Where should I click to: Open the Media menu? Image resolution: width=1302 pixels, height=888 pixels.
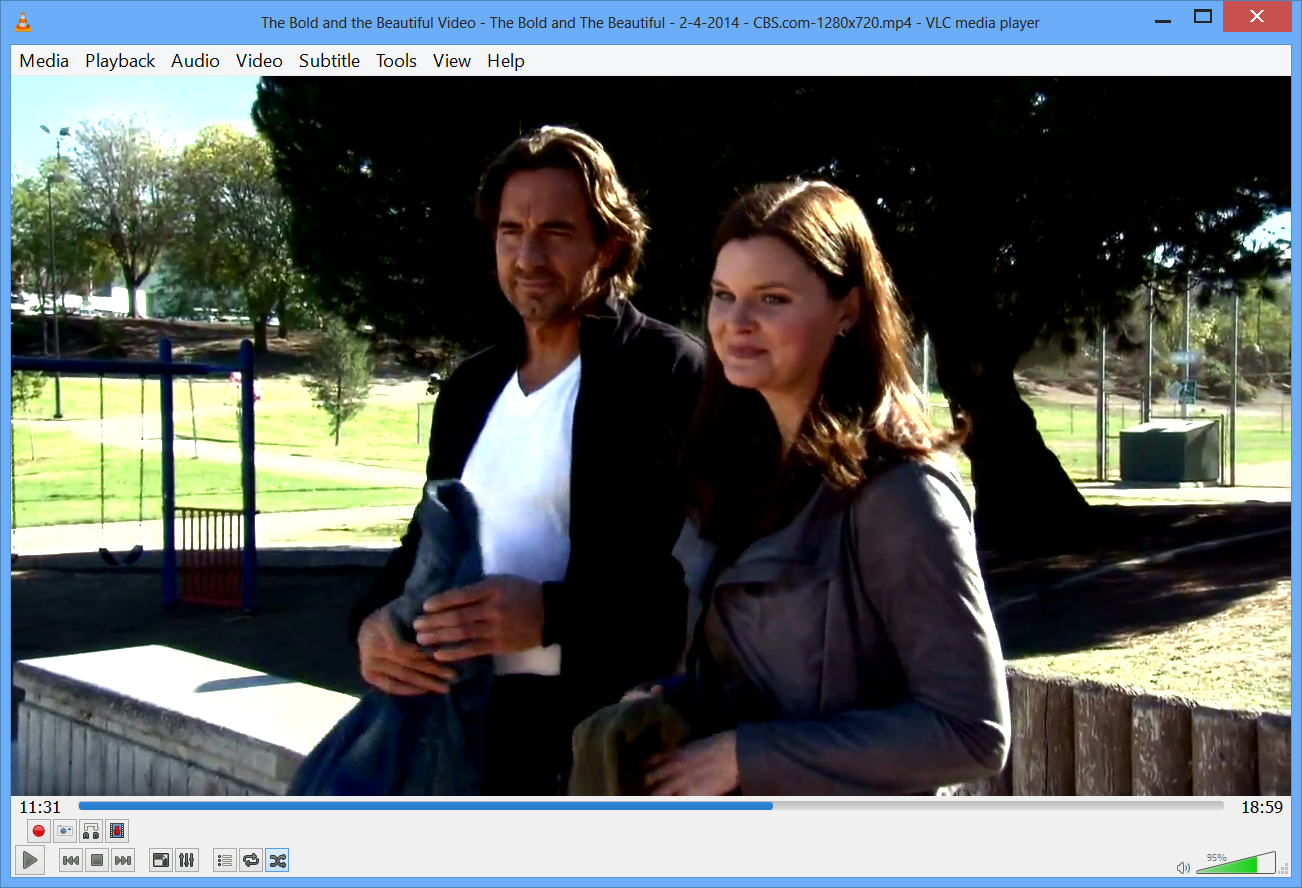(44, 61)
